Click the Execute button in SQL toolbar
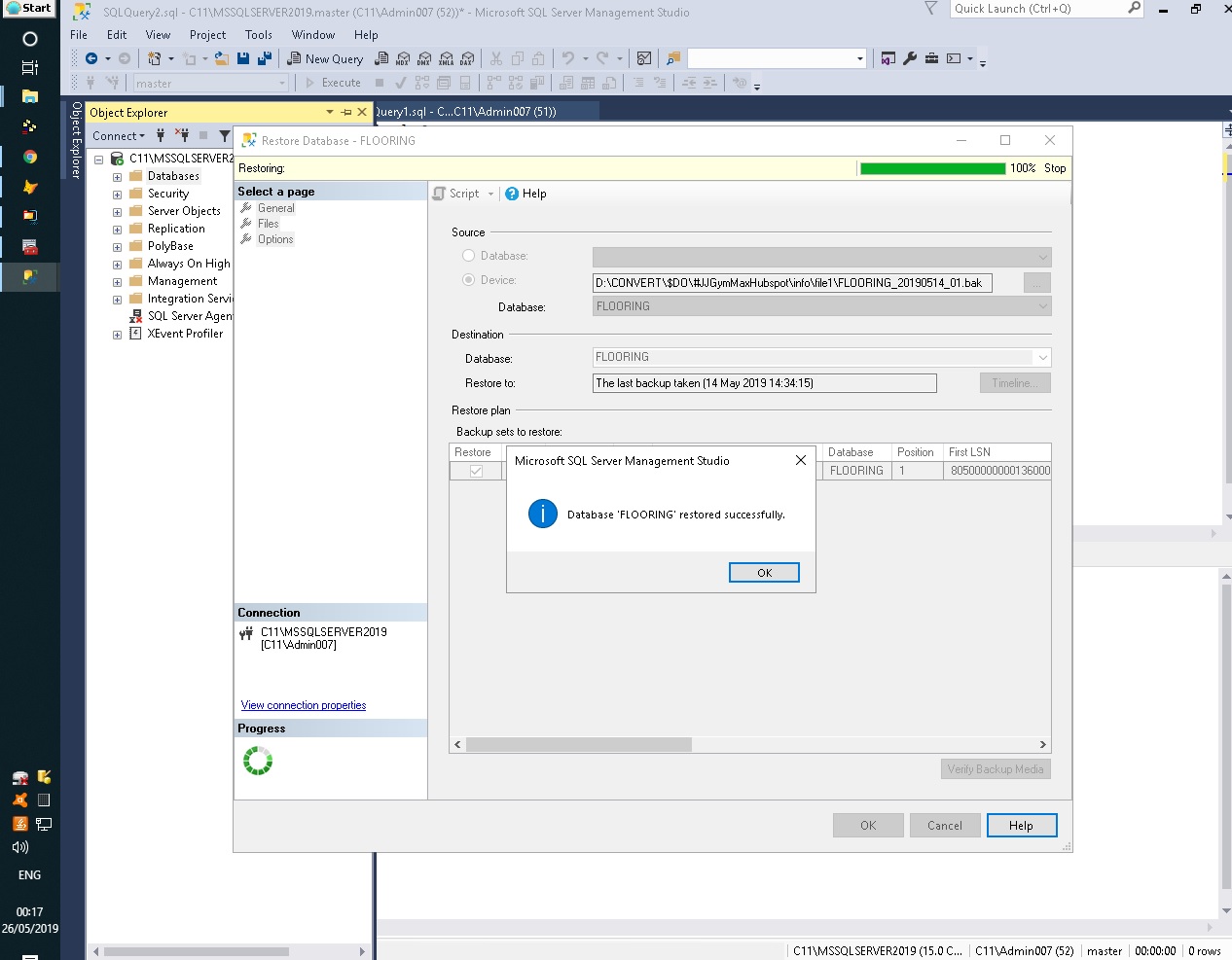Image resolution: width=1232 pixels, height=960 pixels. (x=333, y=84)
